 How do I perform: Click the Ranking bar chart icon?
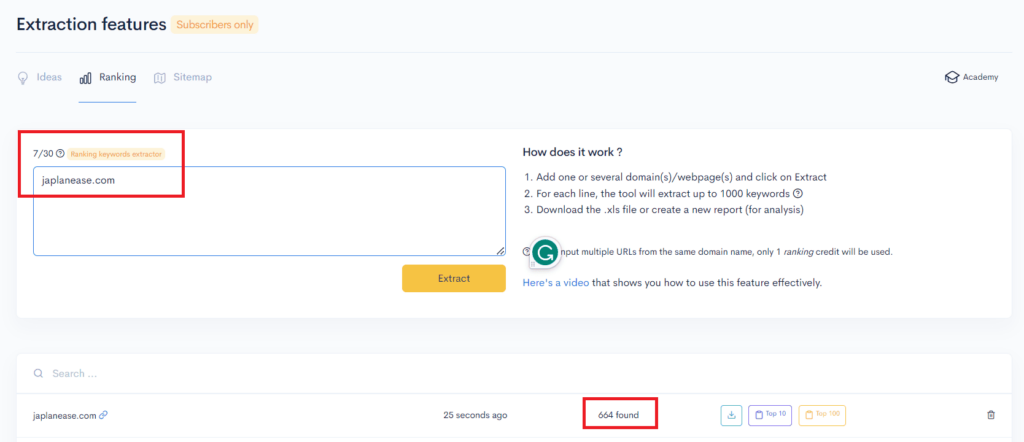(x=86, y=78)
